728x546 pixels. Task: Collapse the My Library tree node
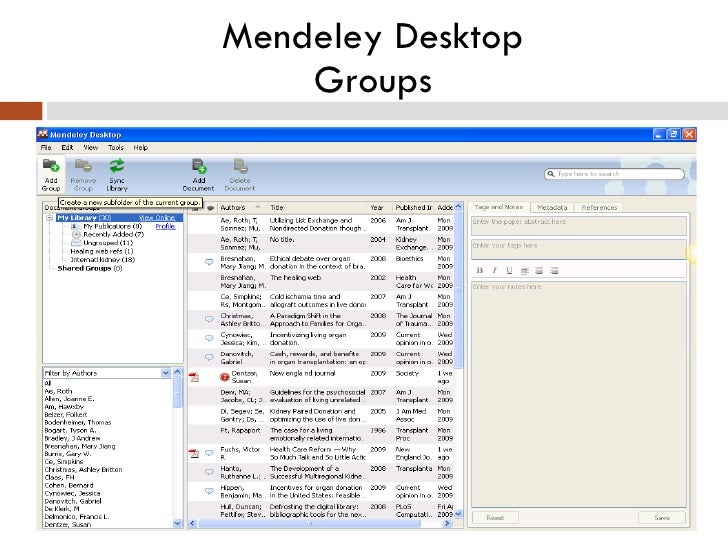tap(49, 218)
